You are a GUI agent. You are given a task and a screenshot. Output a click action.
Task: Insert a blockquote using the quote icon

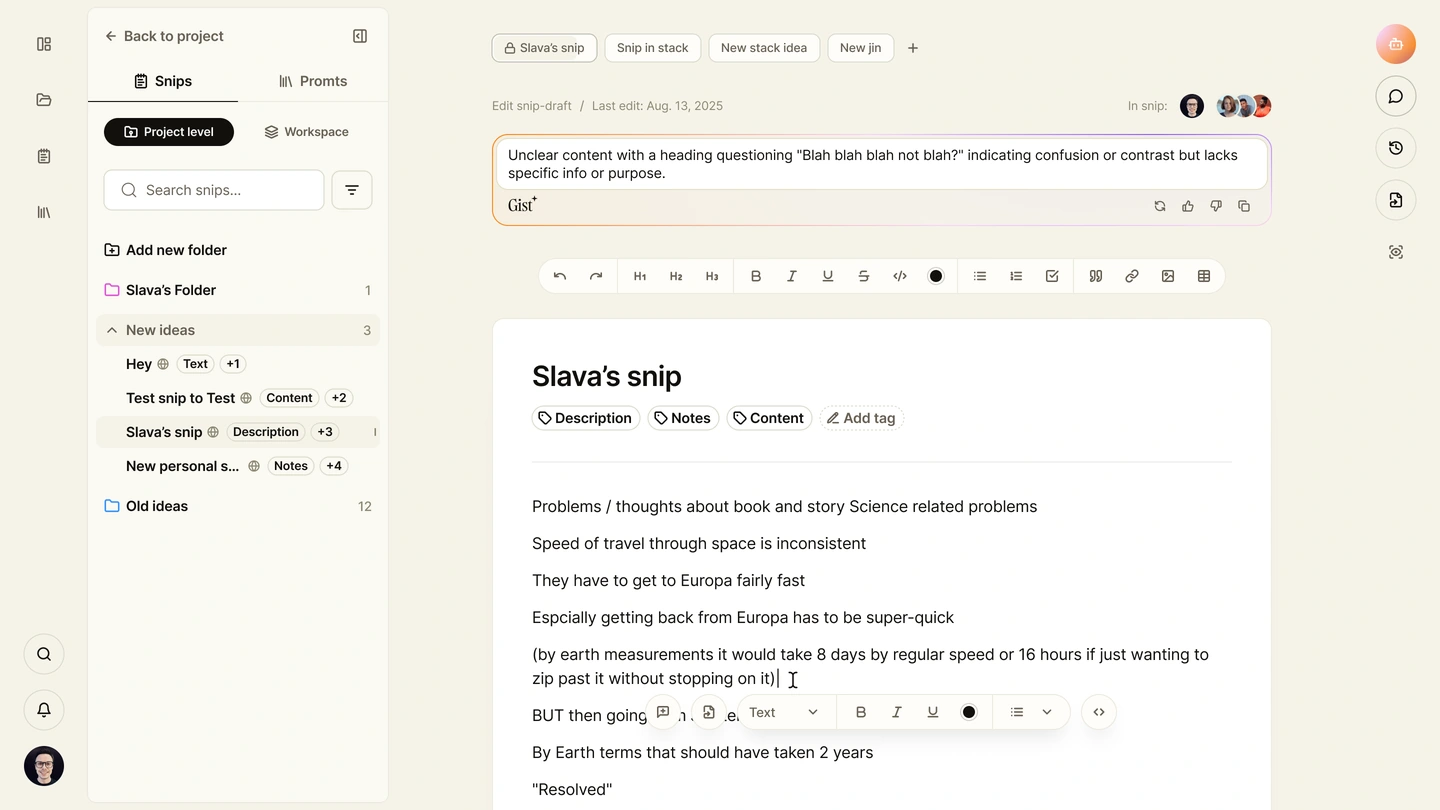(x=1096, y=276)
